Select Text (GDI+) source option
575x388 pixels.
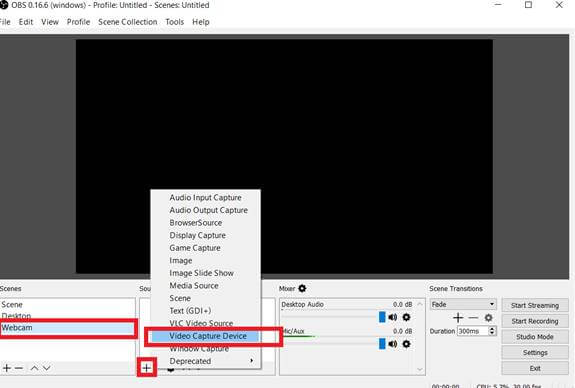[x=205, y=311]
